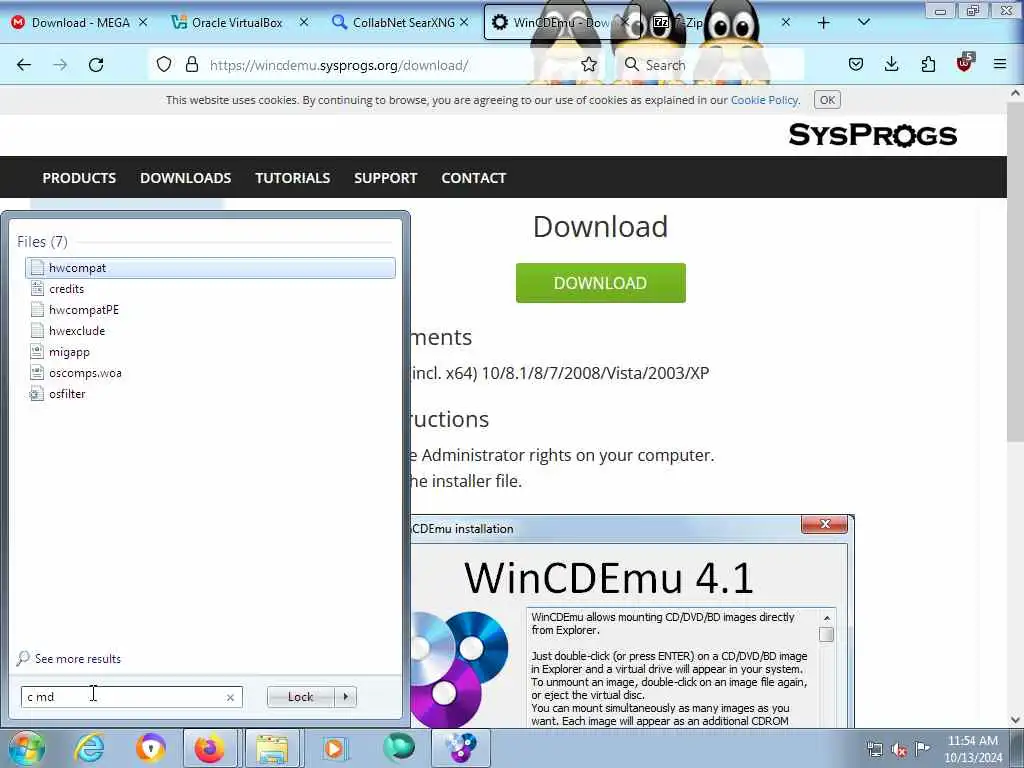The image size is (1024, 768).
Task: Open the Action Center flag icon
Action: 922,748
